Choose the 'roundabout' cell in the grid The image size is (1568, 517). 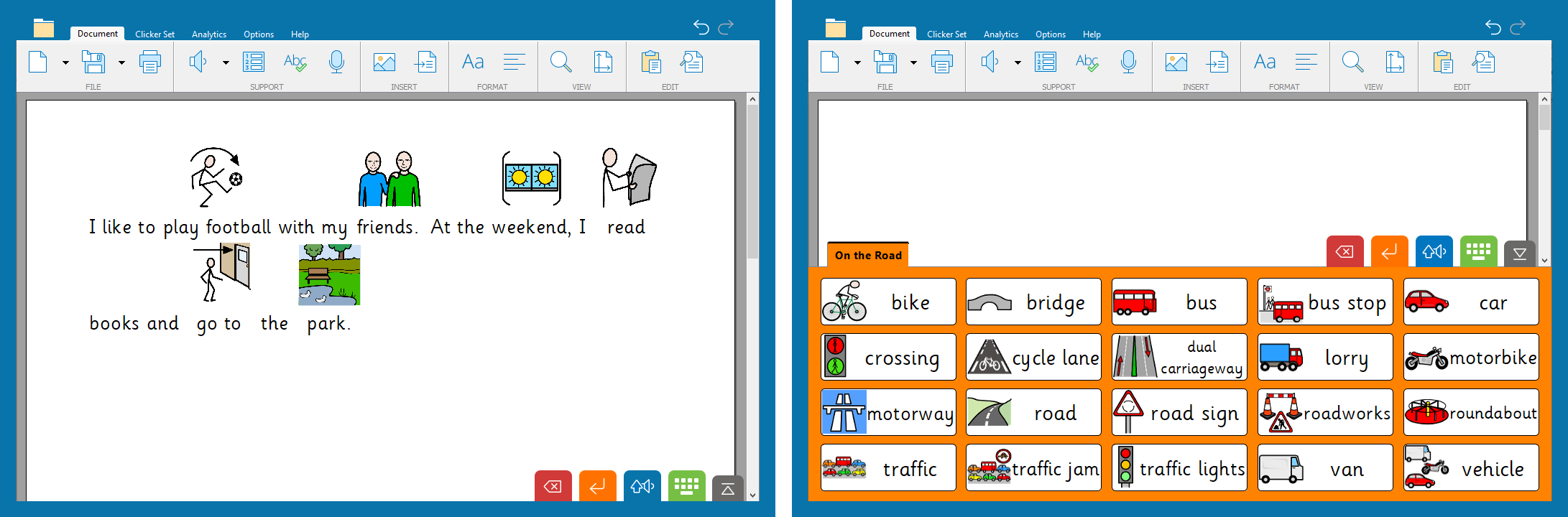[x=1471, y=413]
